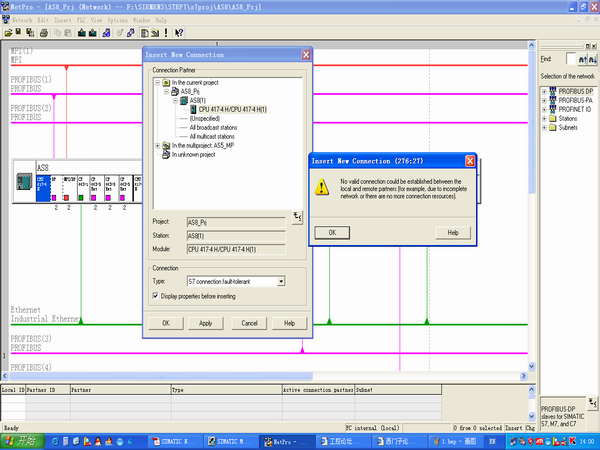Open the PLC menu

pos(81,20)
